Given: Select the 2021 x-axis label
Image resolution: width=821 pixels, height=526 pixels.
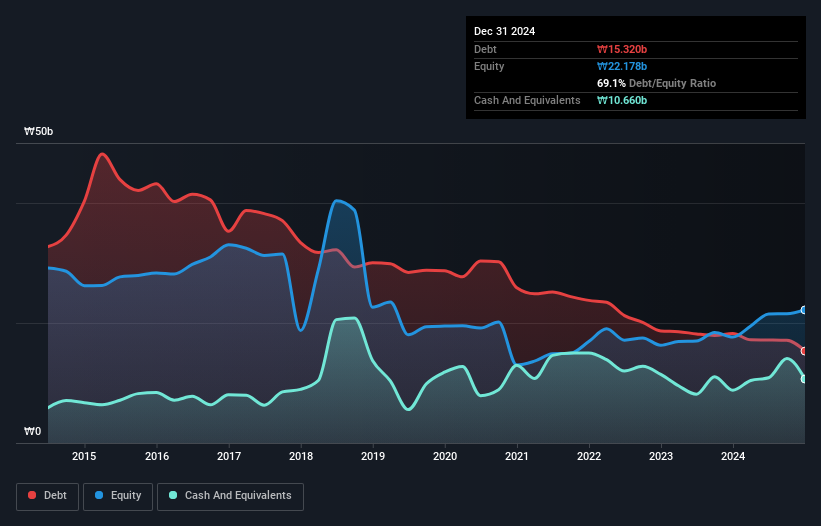Looking at the screenshot, I should 517,456.
